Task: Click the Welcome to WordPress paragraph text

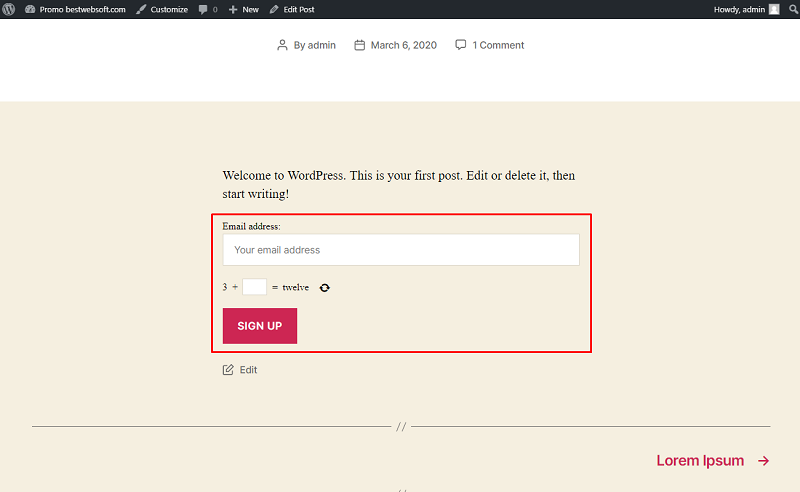Action: tap(399, 185)
